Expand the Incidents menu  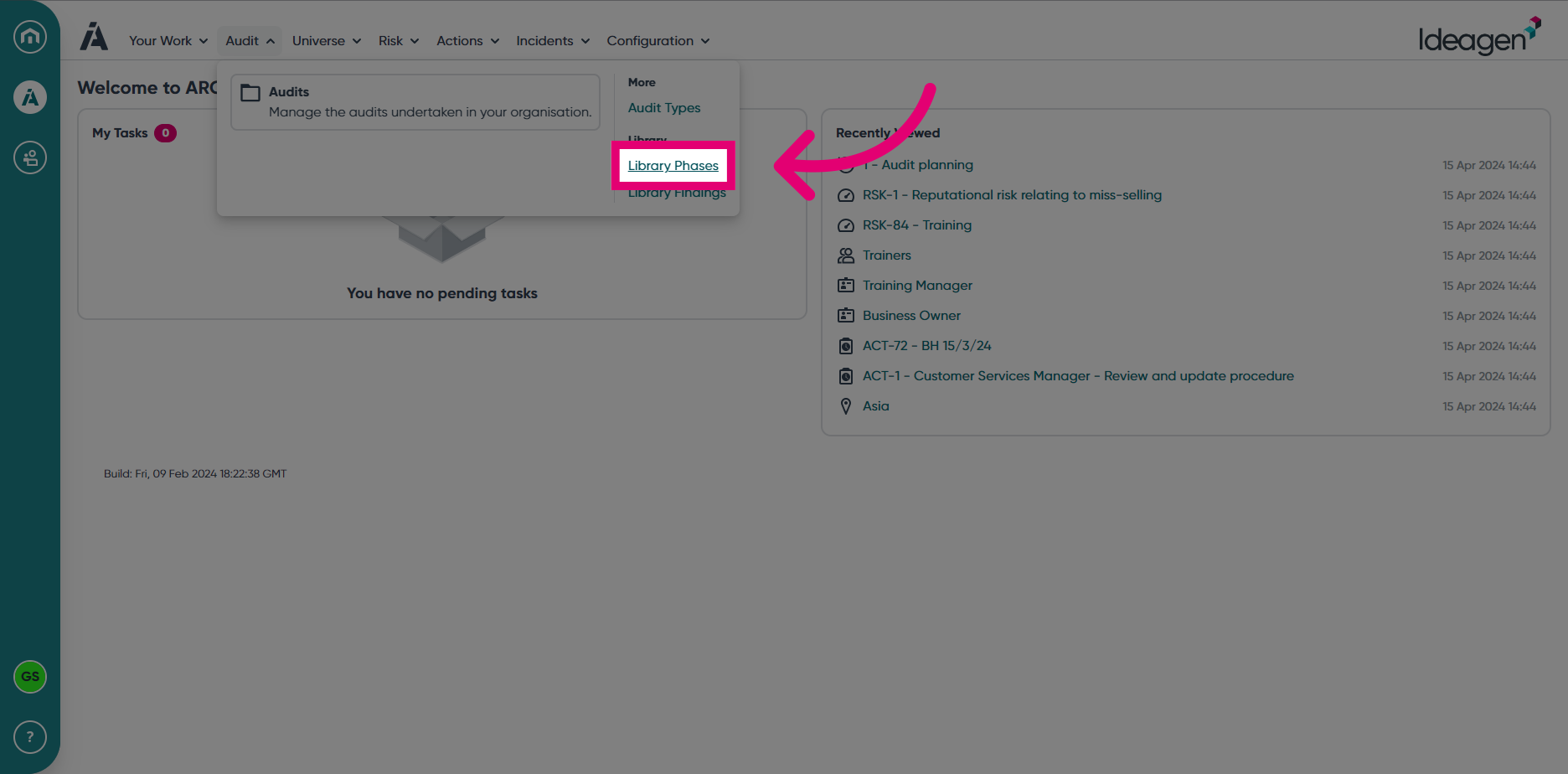click(553, 41)
